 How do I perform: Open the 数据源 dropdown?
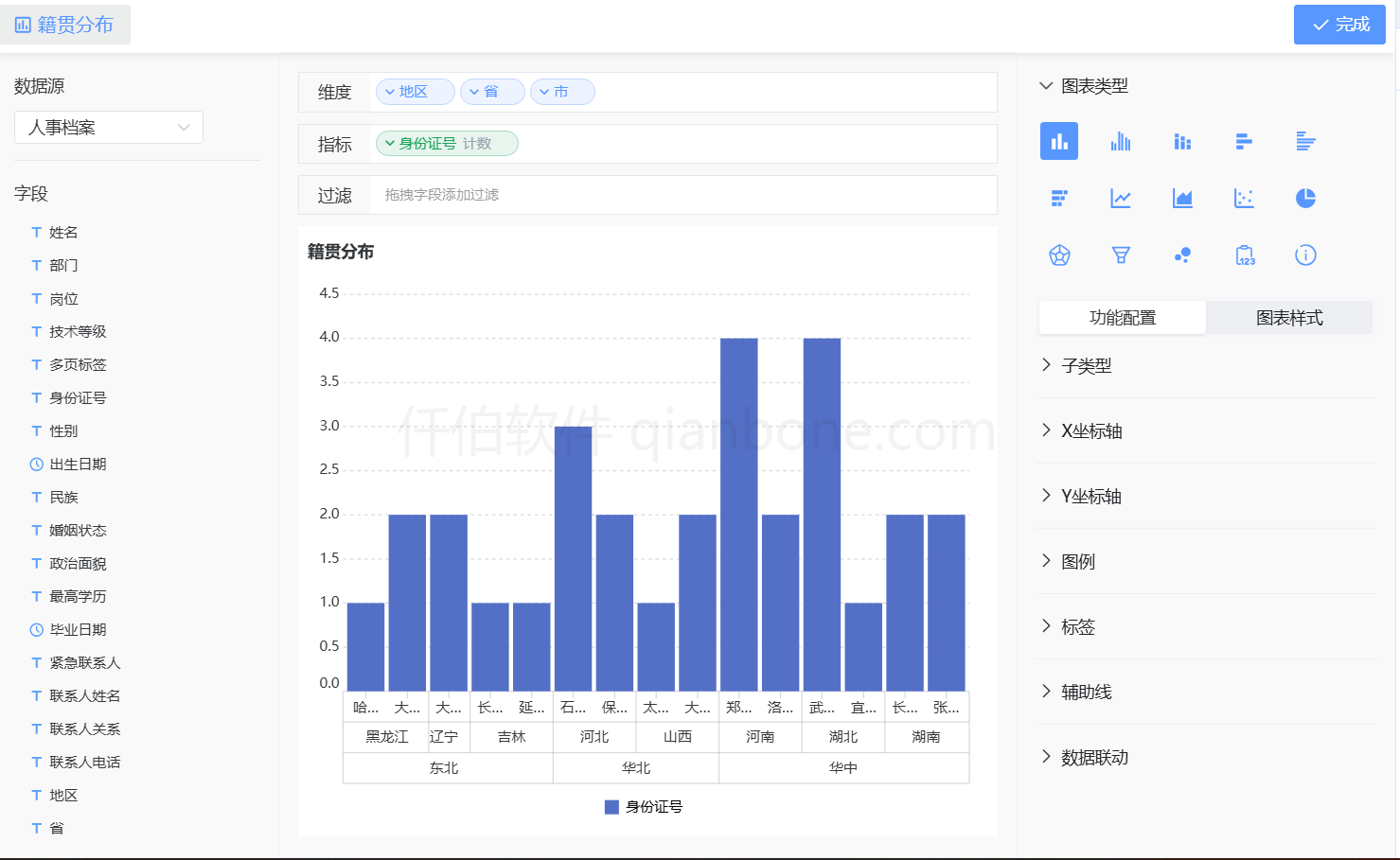(108, 127)
